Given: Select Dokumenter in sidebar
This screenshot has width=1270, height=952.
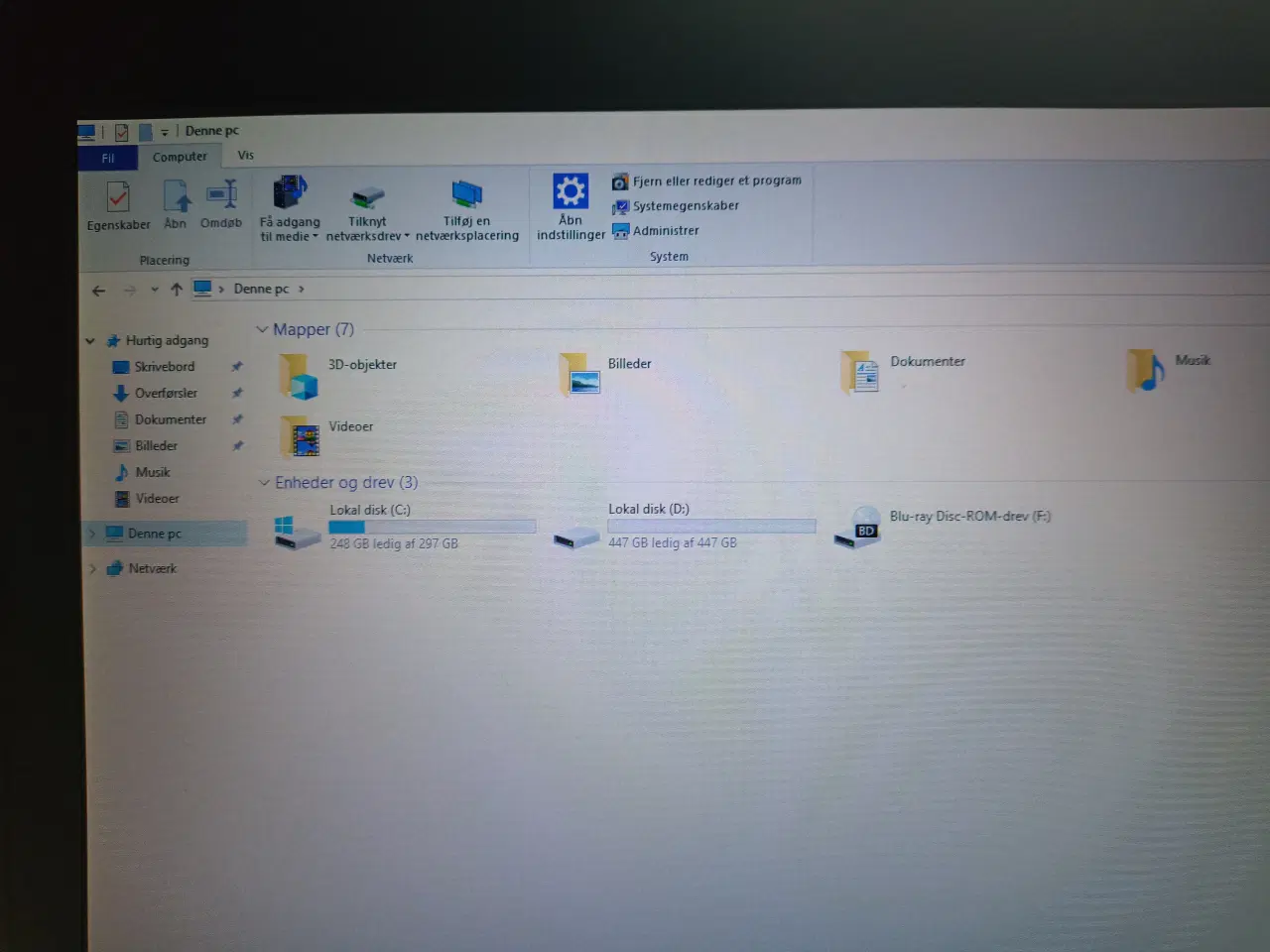Looking at the screenshot, I should [170, 419].
